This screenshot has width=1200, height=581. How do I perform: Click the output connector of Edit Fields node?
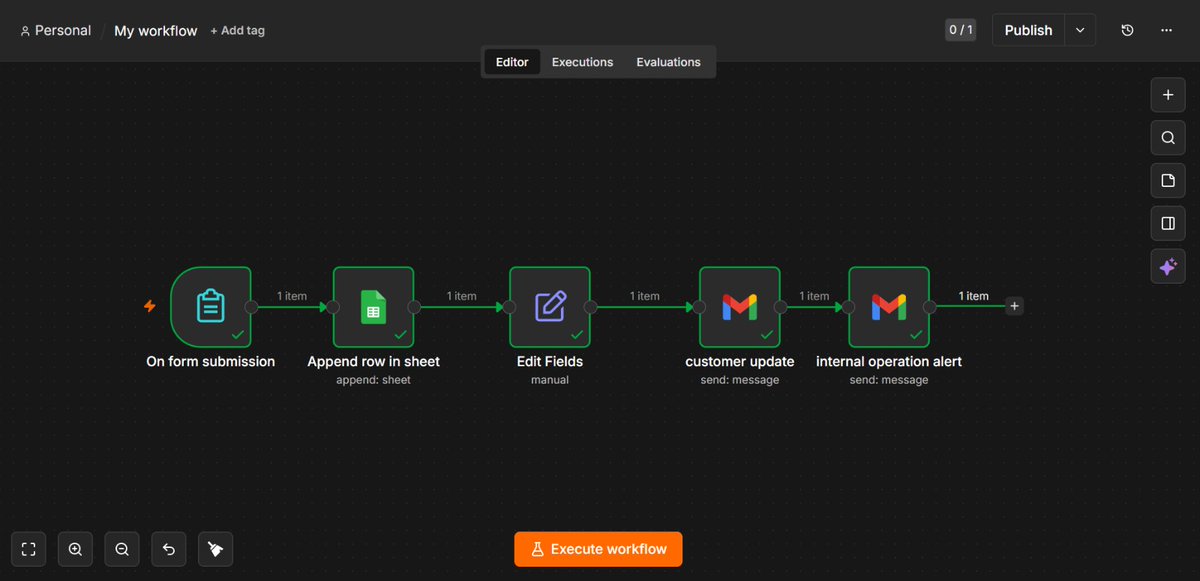tap(591, 307)
